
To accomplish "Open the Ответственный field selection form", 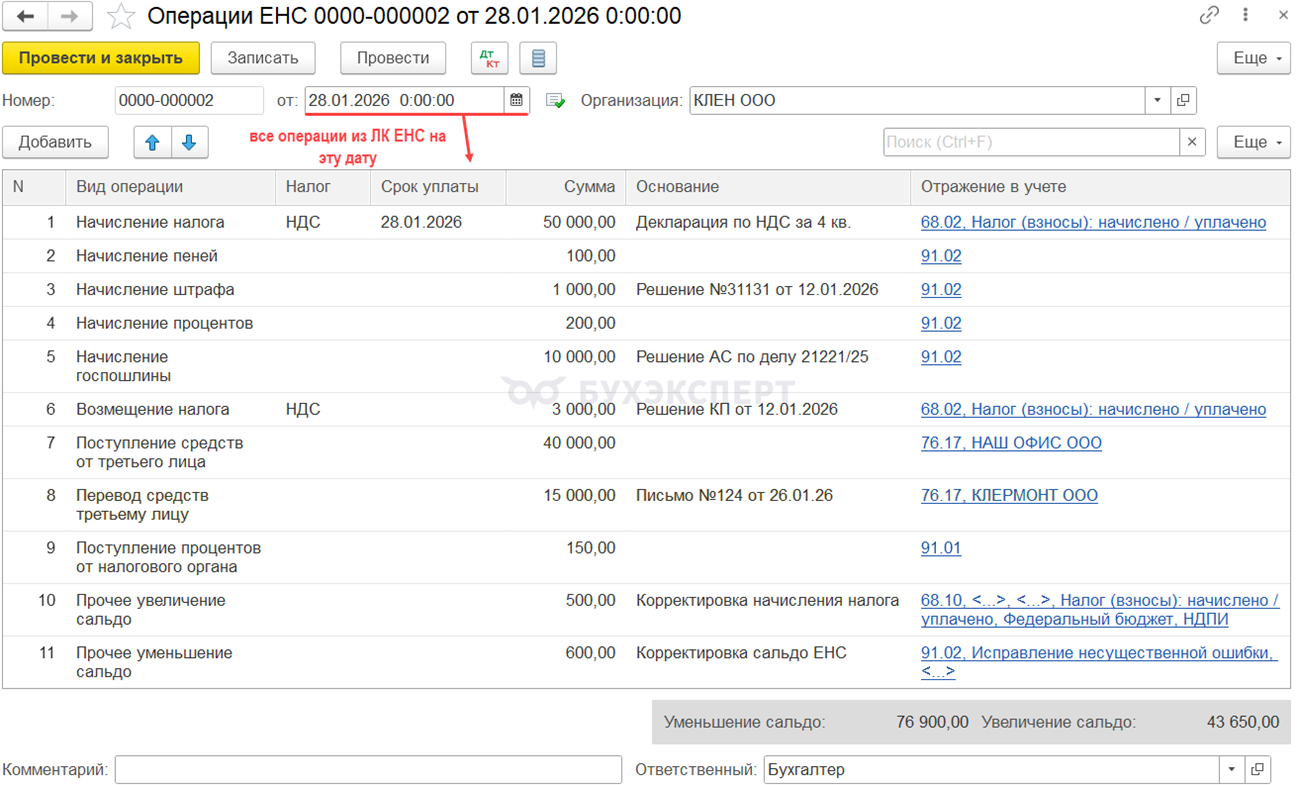I will click(1257, 770).
